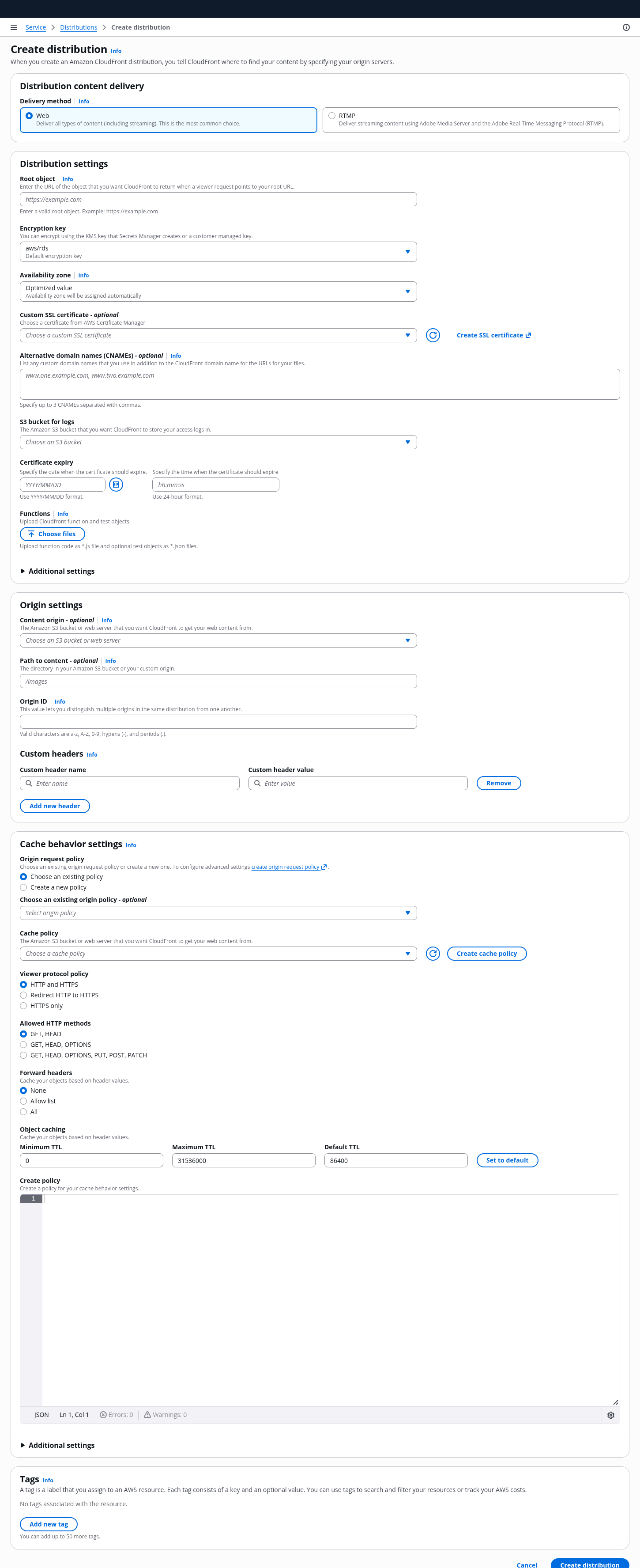Click the Choose files upload button

coord(53,534)
